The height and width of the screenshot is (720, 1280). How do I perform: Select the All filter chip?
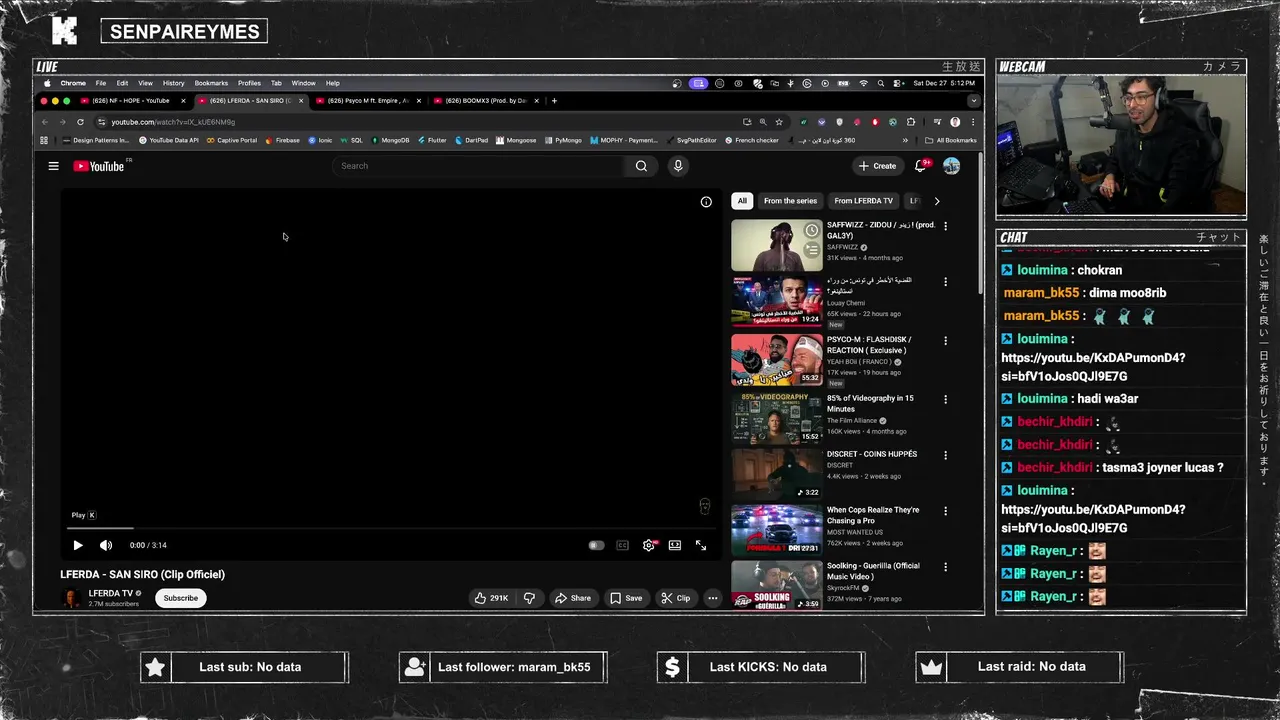tap(742, 201)
